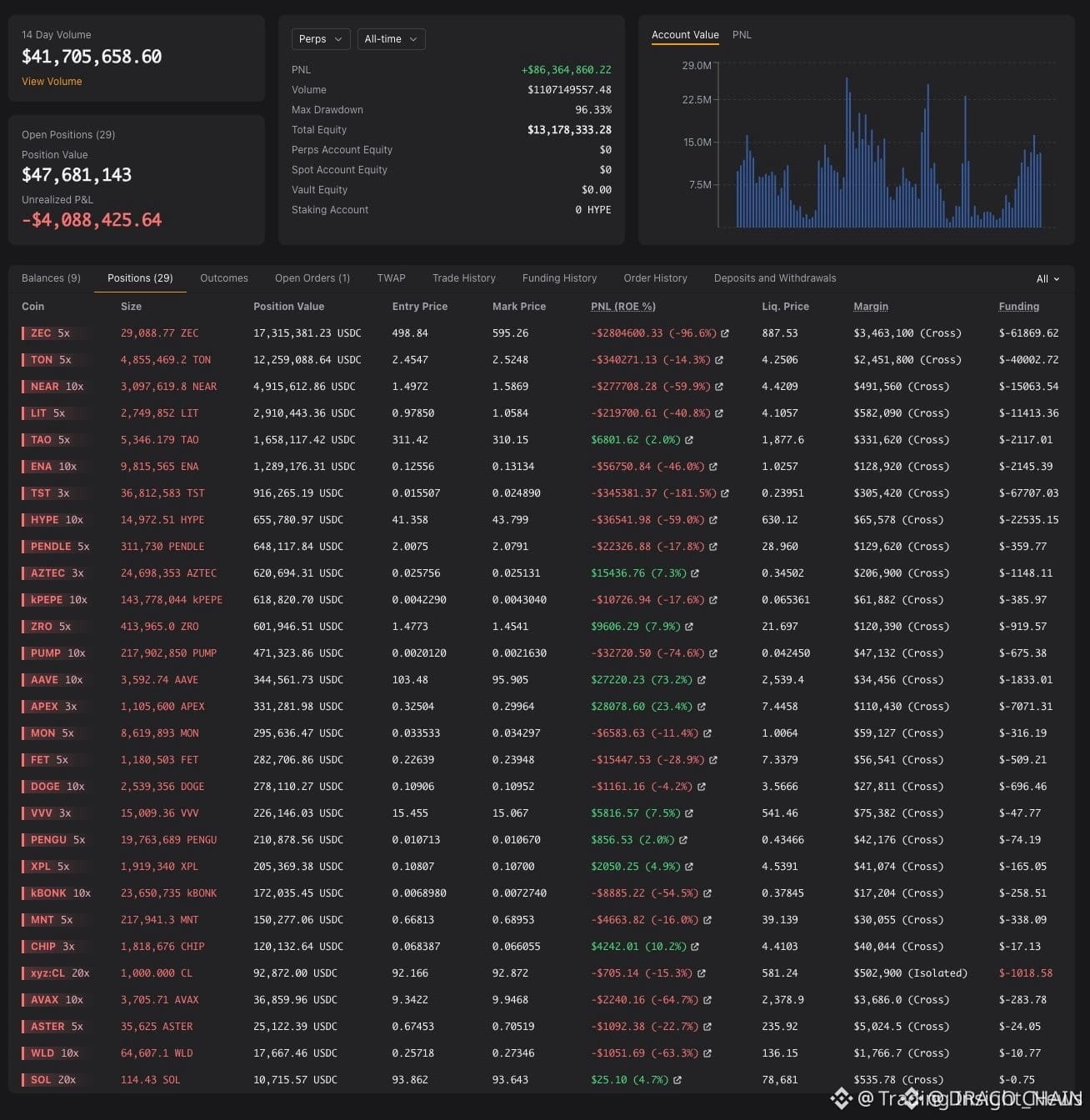Viewport: 1090px width, 1120px height.
Task: Share the AVAX position PNL via icon
Action: click(707, 1000)
